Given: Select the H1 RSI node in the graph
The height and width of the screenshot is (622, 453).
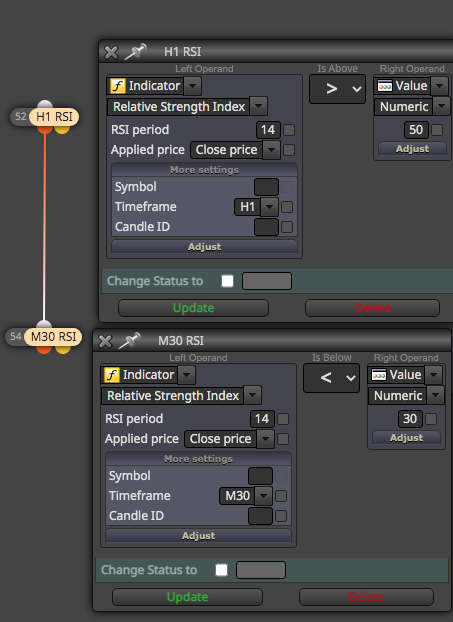Looking at the screenshot, I should click(54, 117).
